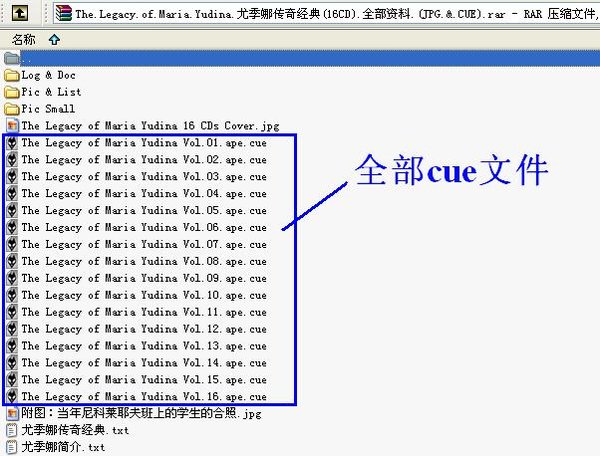Click the up one level arrow button
The image size is (600, 456).
(20, 13)
